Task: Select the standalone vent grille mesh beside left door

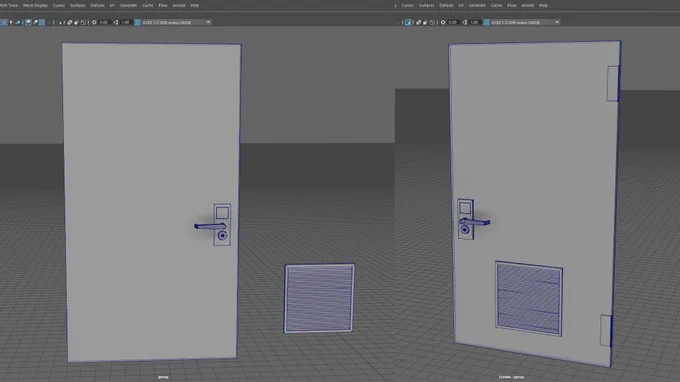Action: tap(319, 298)
